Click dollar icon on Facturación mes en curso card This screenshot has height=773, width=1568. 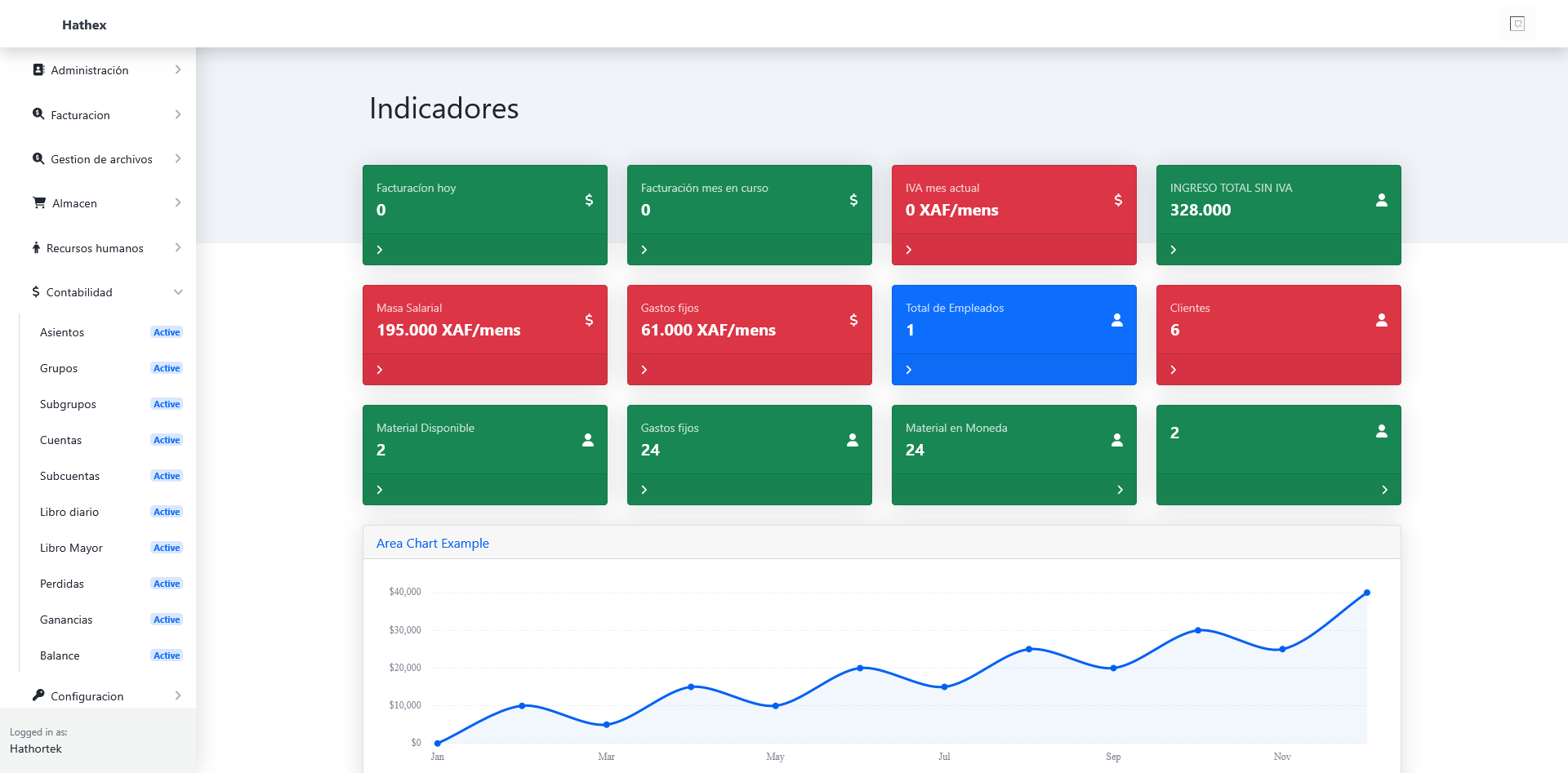(x=853, y=200)
